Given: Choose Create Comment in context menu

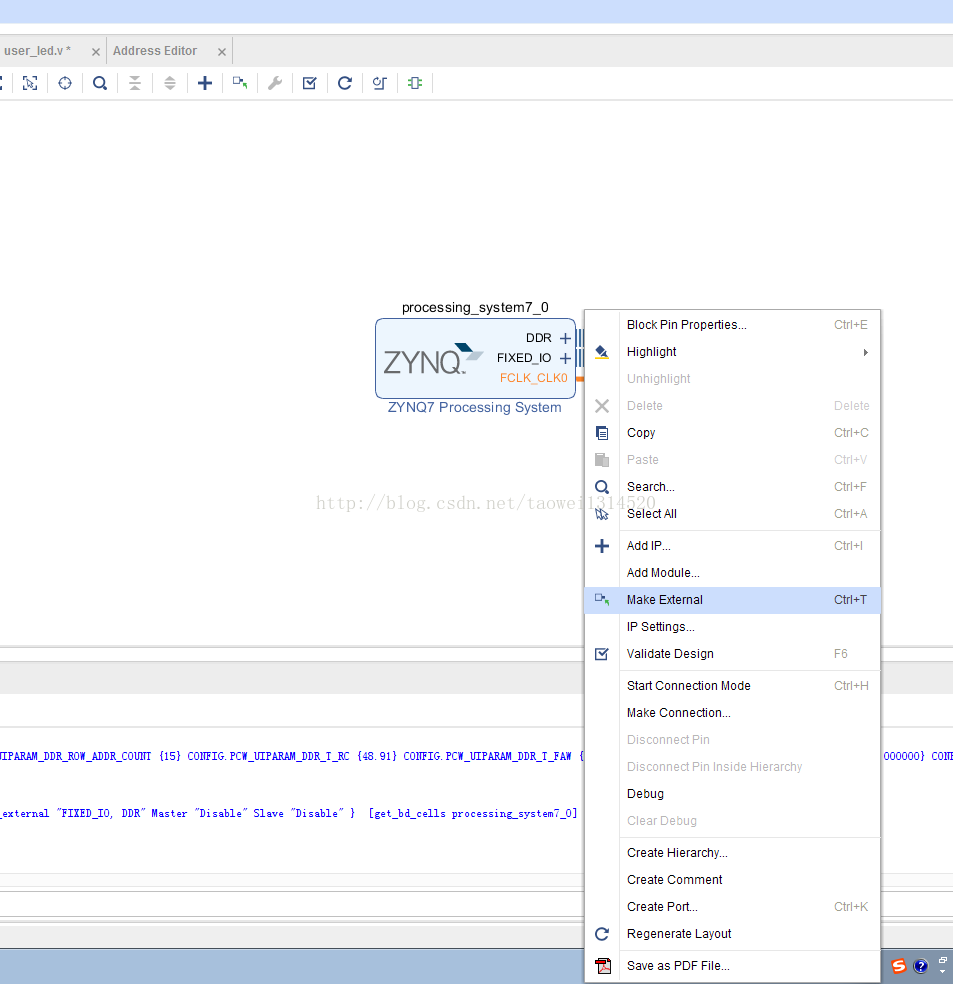Looking at the screenshot, I should point(733,879).
